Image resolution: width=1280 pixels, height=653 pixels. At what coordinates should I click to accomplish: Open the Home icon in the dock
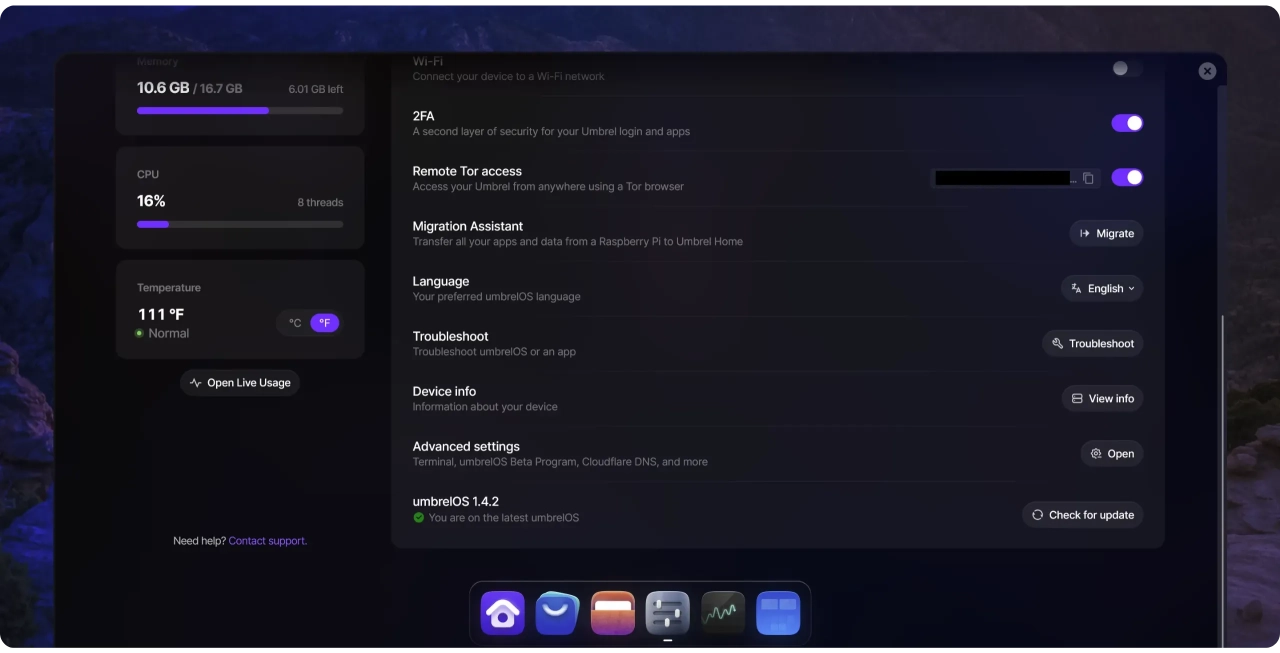pyautogui.click(x=502, y=613)
